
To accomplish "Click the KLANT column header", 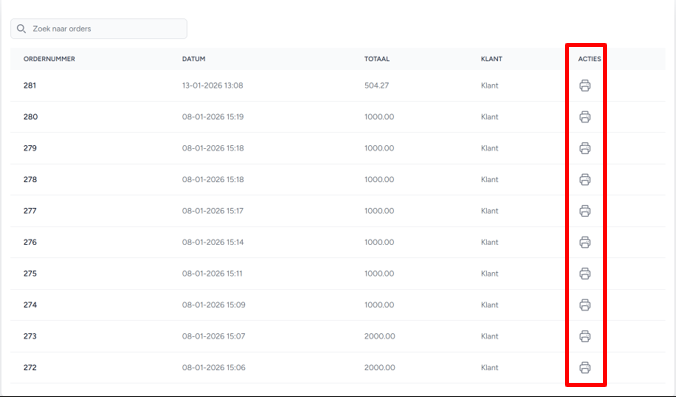I will coord(491,59).
